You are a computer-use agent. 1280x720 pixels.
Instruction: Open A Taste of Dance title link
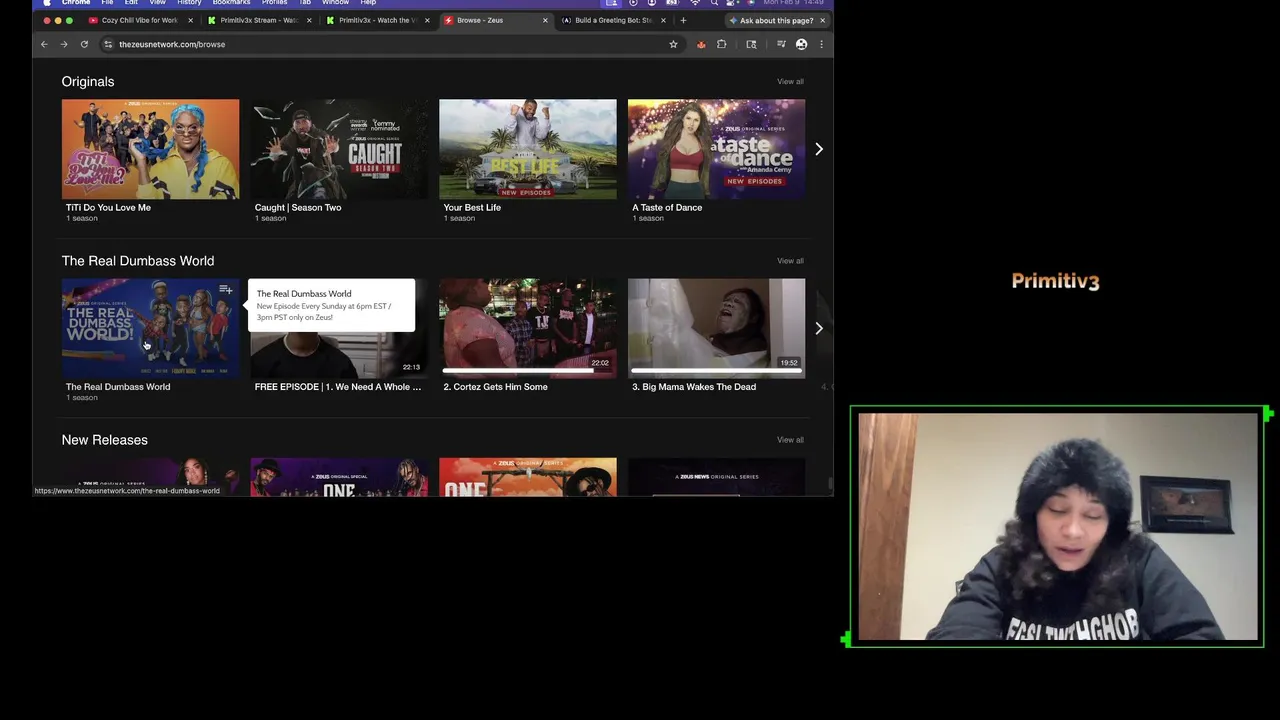coord(667,208)
